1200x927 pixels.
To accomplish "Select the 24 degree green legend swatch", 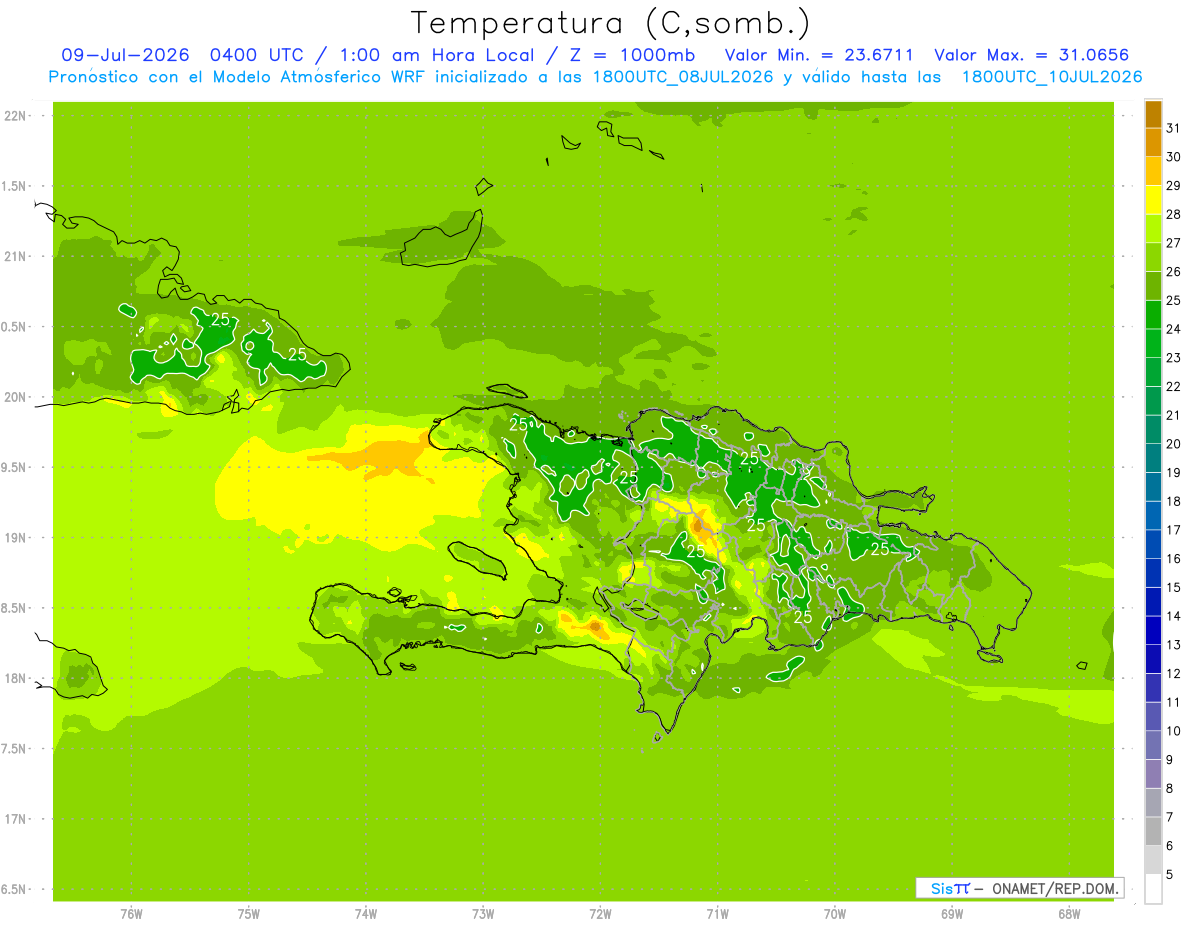I will 1153,315.
